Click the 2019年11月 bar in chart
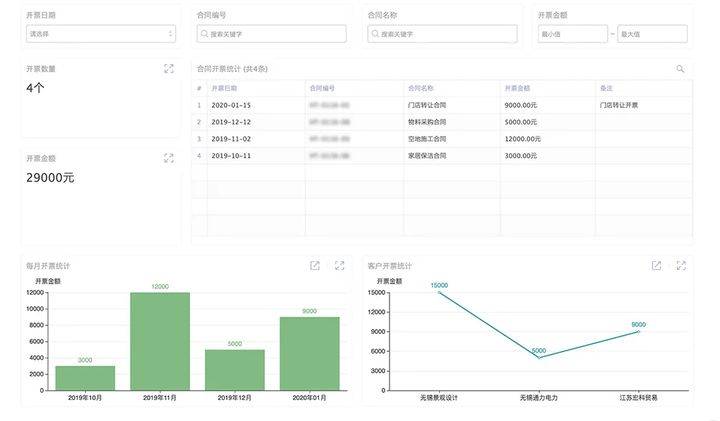Screen dimensions: 720x421 (x=159, y=340)
